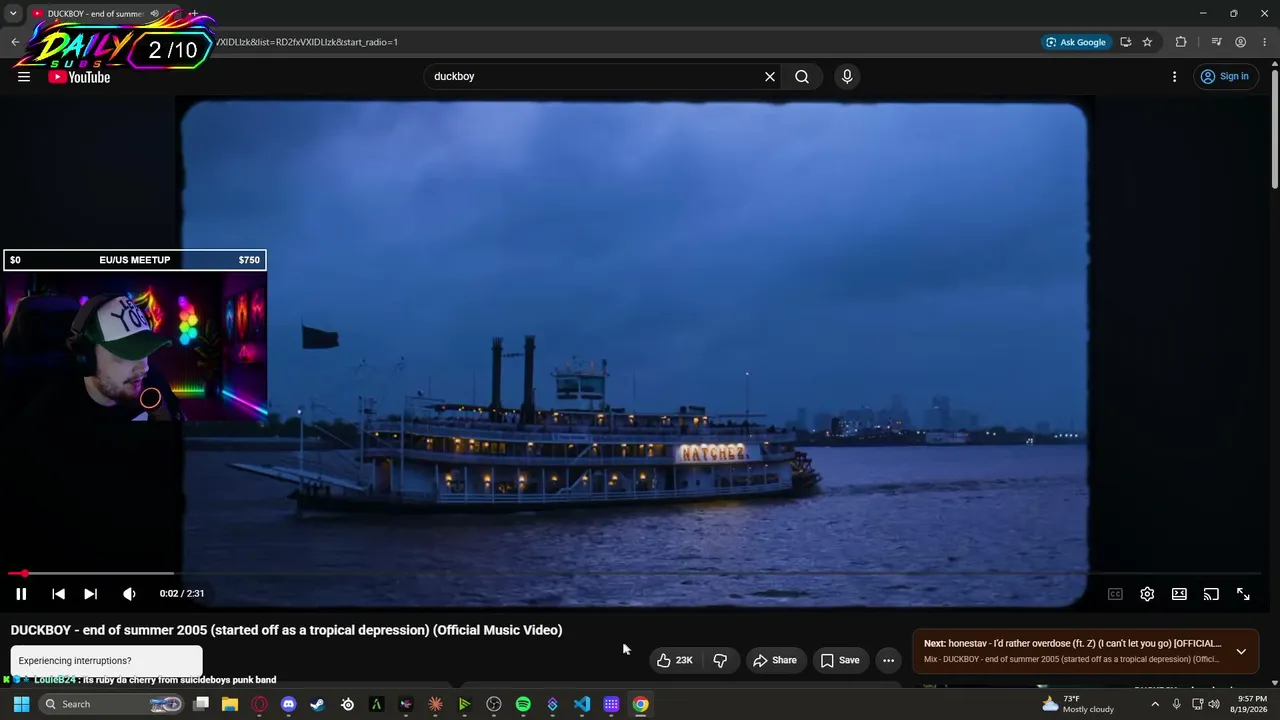Open Task View on the taskbar
The height and width of the screenshot is (720, 1280).
[x=201, y=704]
